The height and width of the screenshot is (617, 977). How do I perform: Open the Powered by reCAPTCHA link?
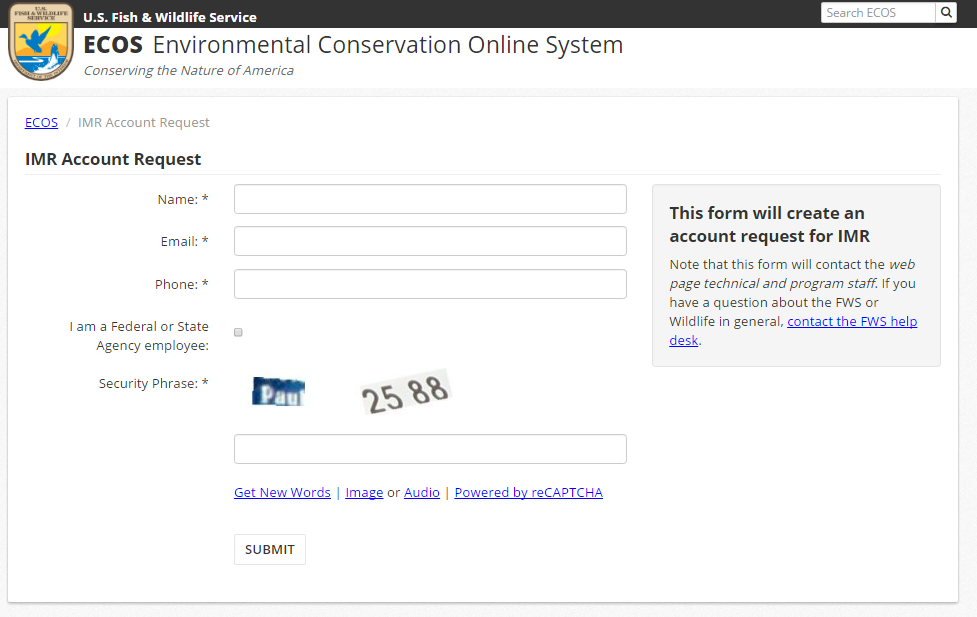pyautogui.click(x=528, y=492)
